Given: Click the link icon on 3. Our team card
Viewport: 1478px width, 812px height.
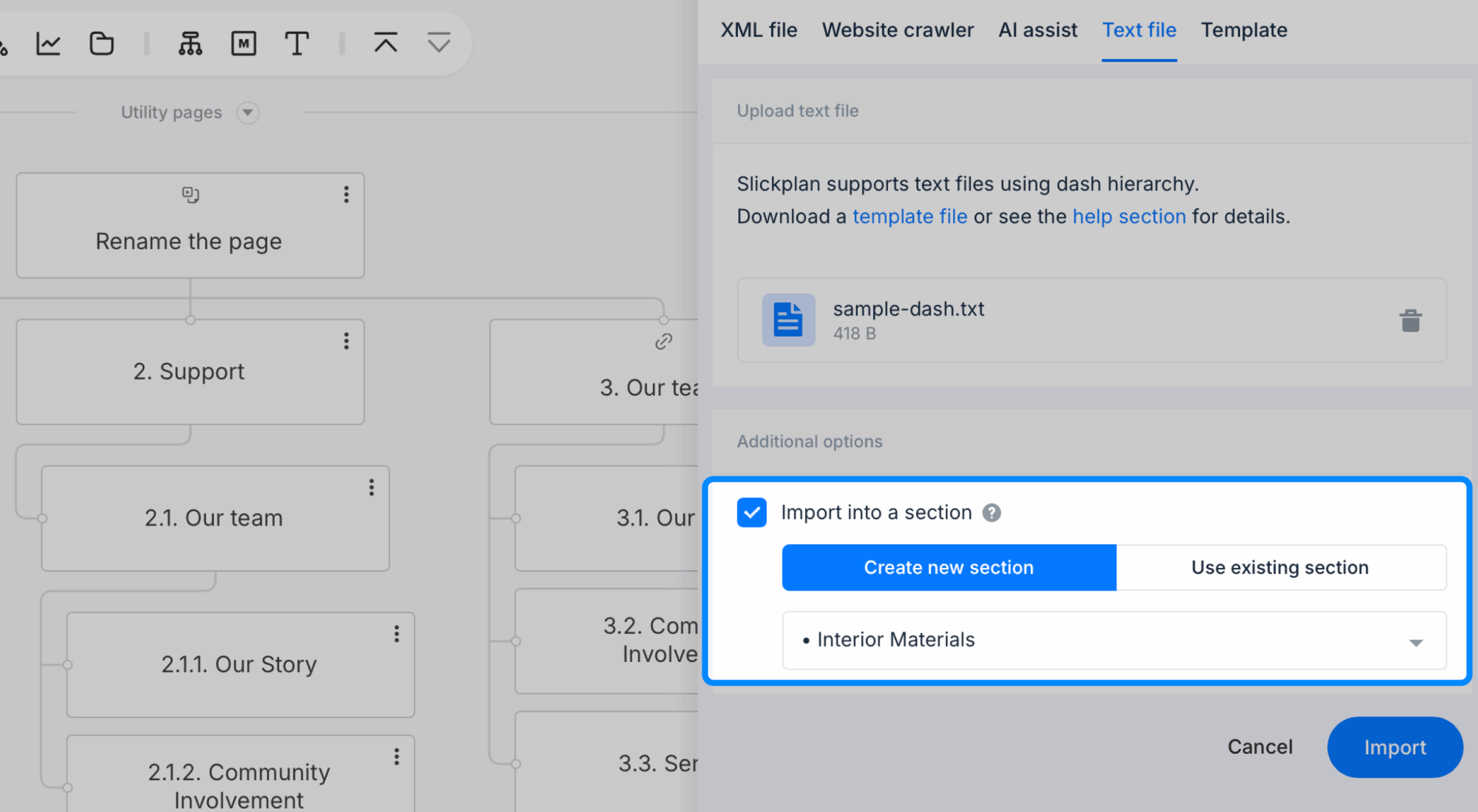Looking at the screenshot, I should coord(664,342).
